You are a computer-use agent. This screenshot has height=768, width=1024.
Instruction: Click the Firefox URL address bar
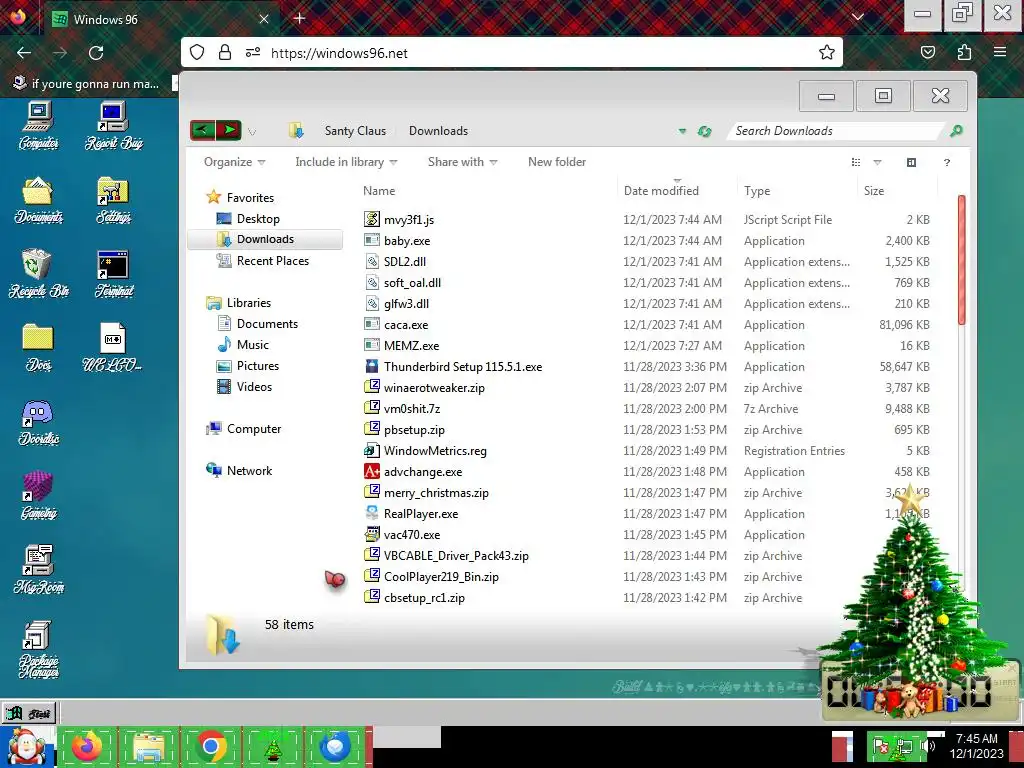coord(511,53)
